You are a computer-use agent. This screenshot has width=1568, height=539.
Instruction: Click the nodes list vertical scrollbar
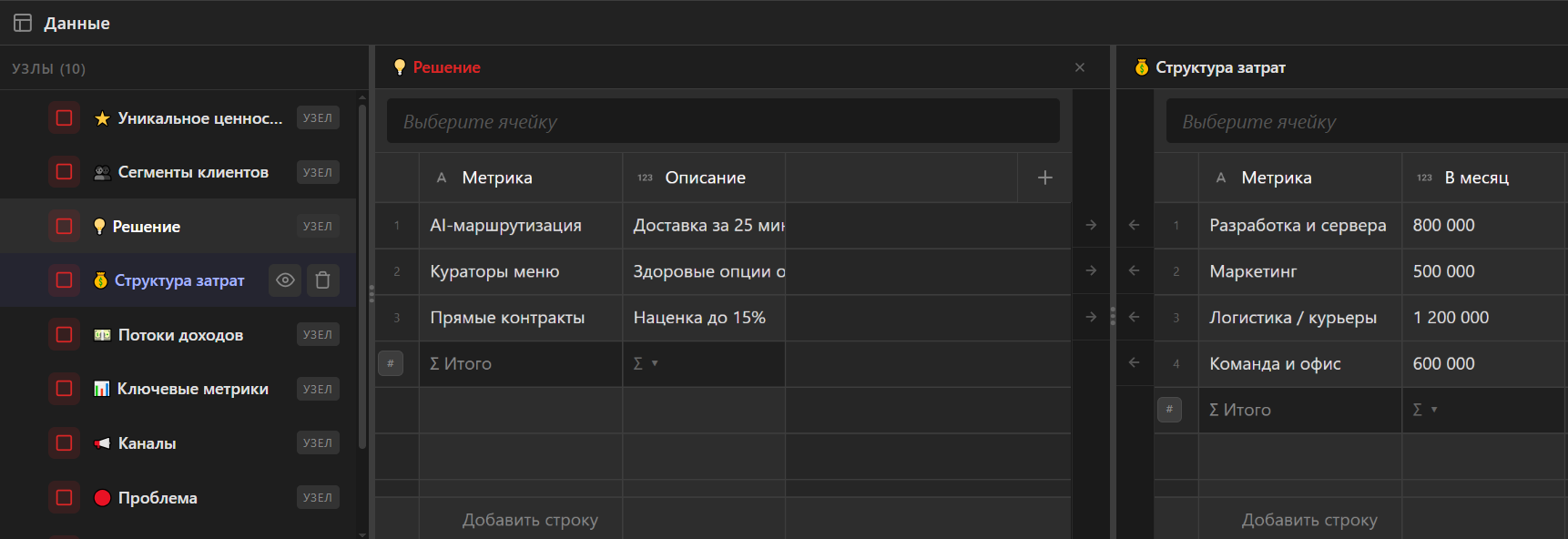click(x=362, y=278)
